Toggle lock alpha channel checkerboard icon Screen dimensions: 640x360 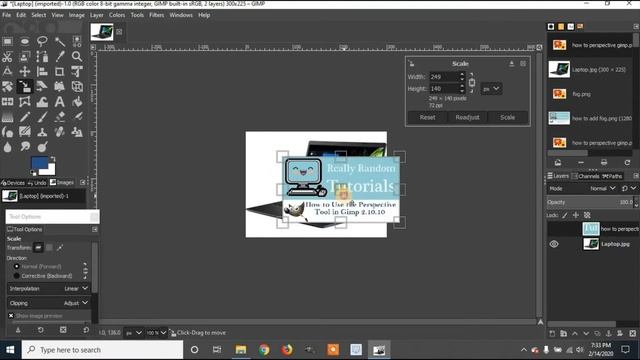[x=587, y=215]
